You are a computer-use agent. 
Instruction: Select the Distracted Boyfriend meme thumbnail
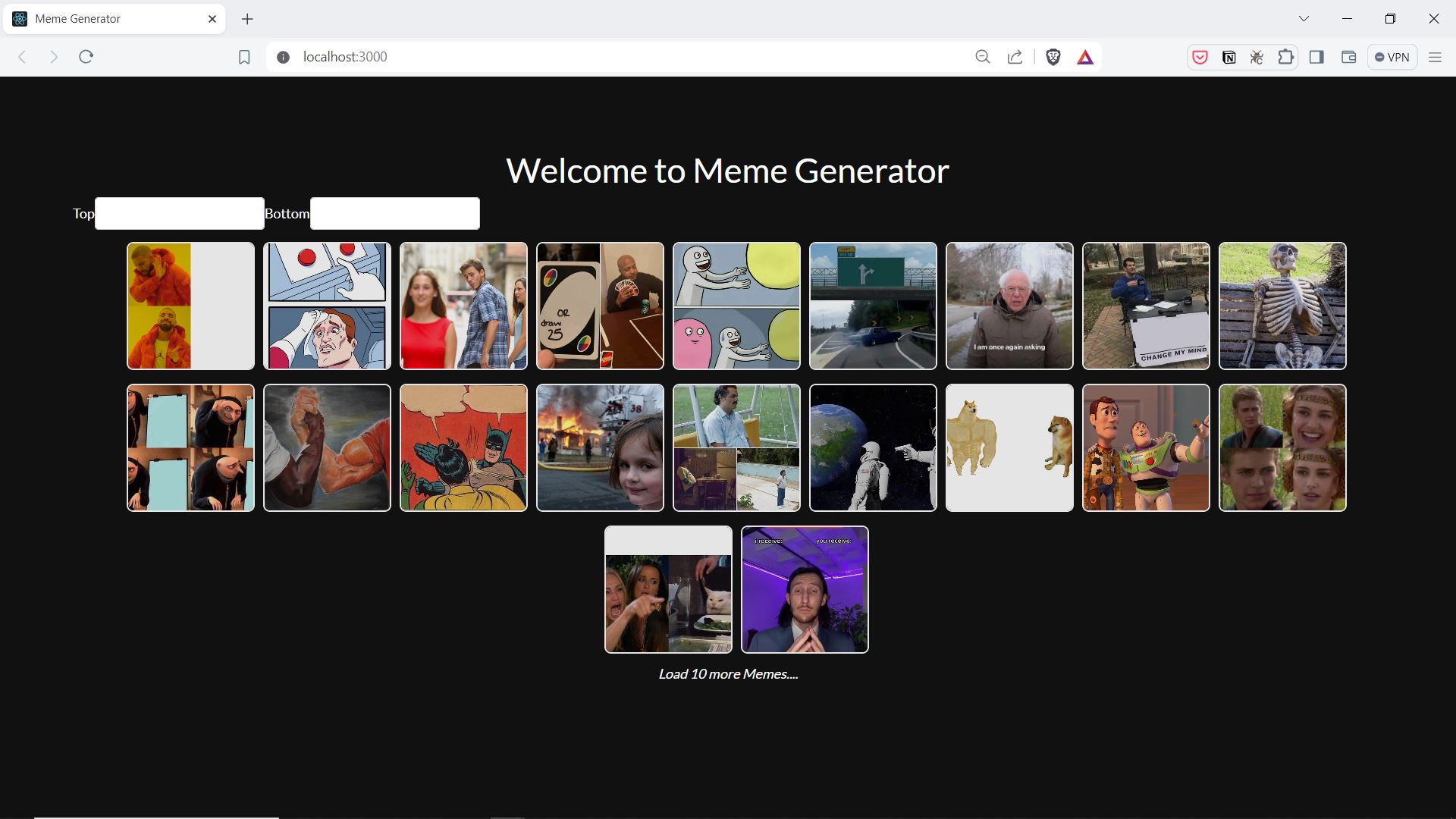point(463,306)
